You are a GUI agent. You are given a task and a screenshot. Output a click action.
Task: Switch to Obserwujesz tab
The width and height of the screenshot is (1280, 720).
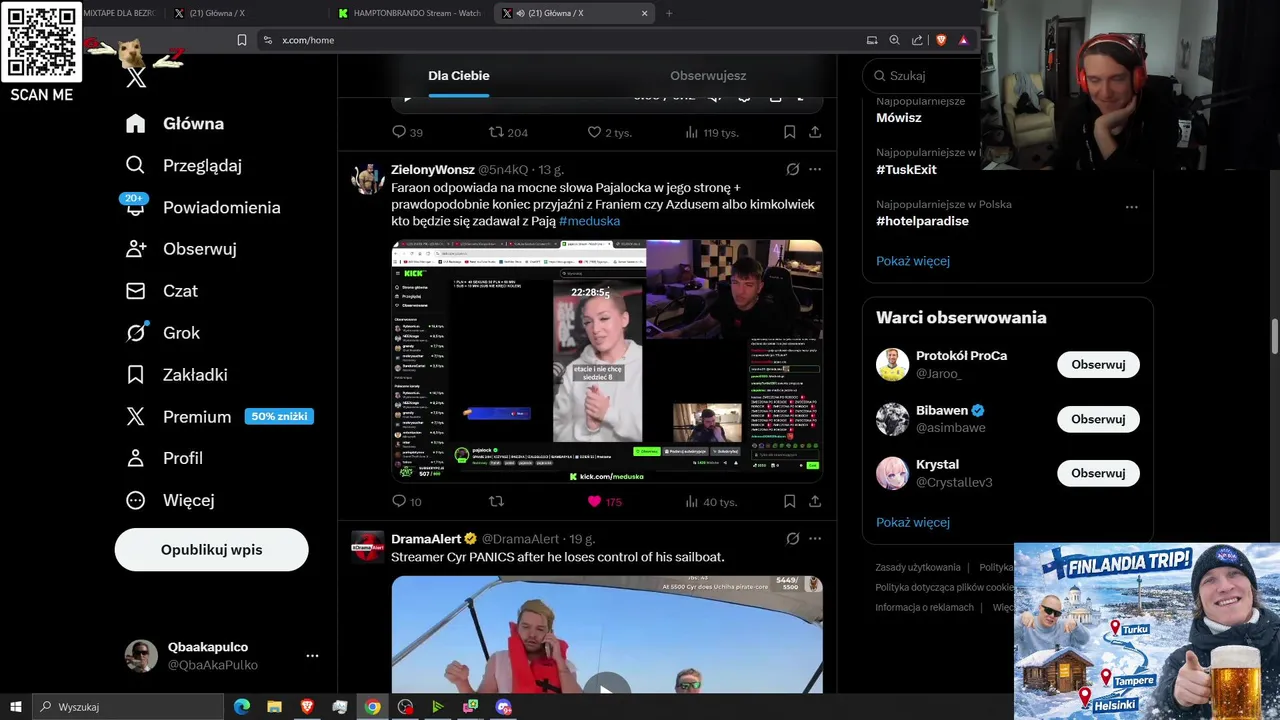coord(708,76)
